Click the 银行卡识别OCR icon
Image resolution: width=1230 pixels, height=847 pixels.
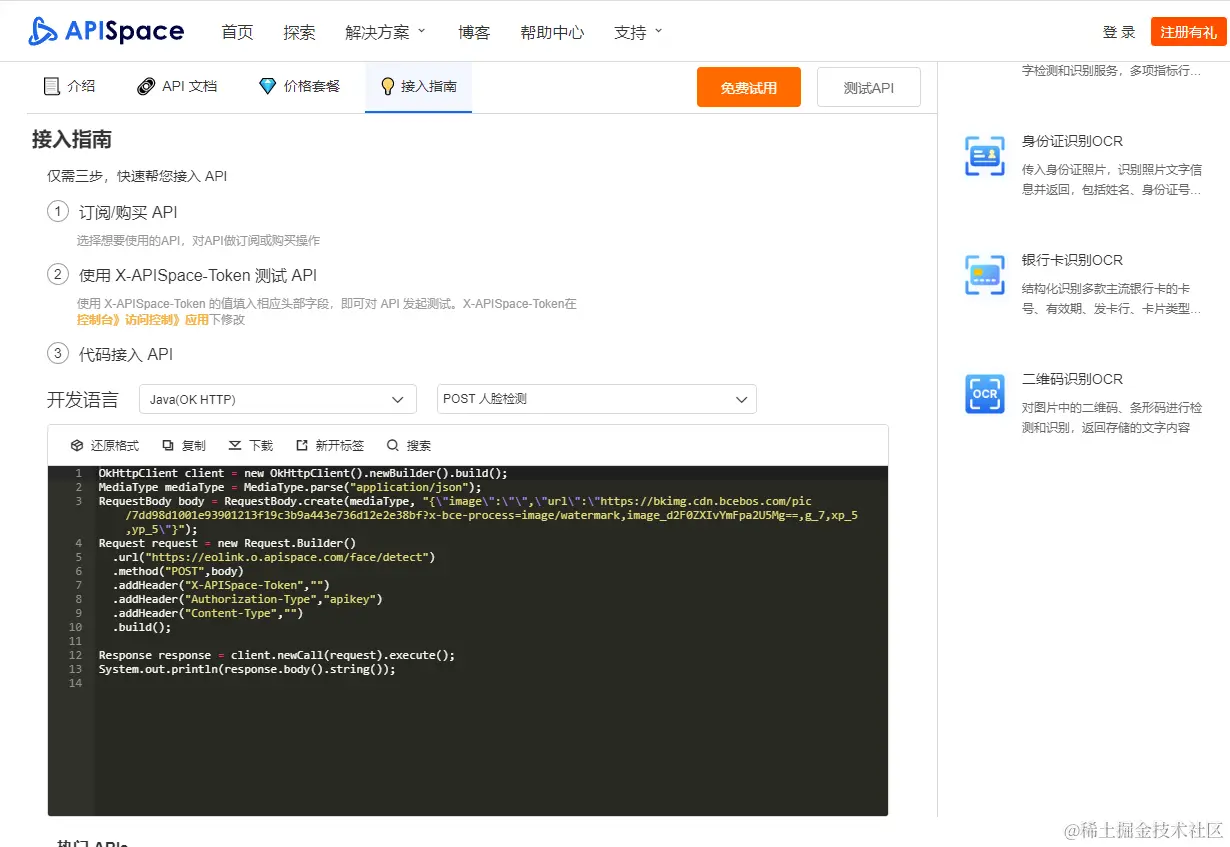click(985, 275)
